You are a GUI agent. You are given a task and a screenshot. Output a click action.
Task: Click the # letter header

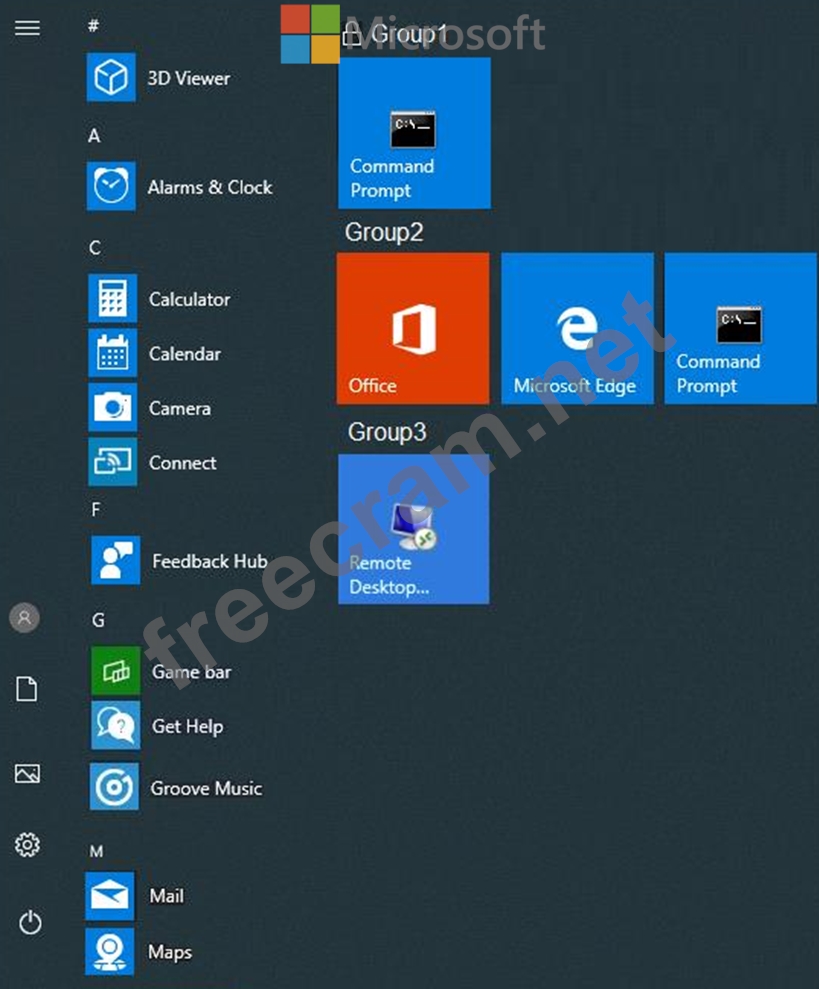(93, 26)
